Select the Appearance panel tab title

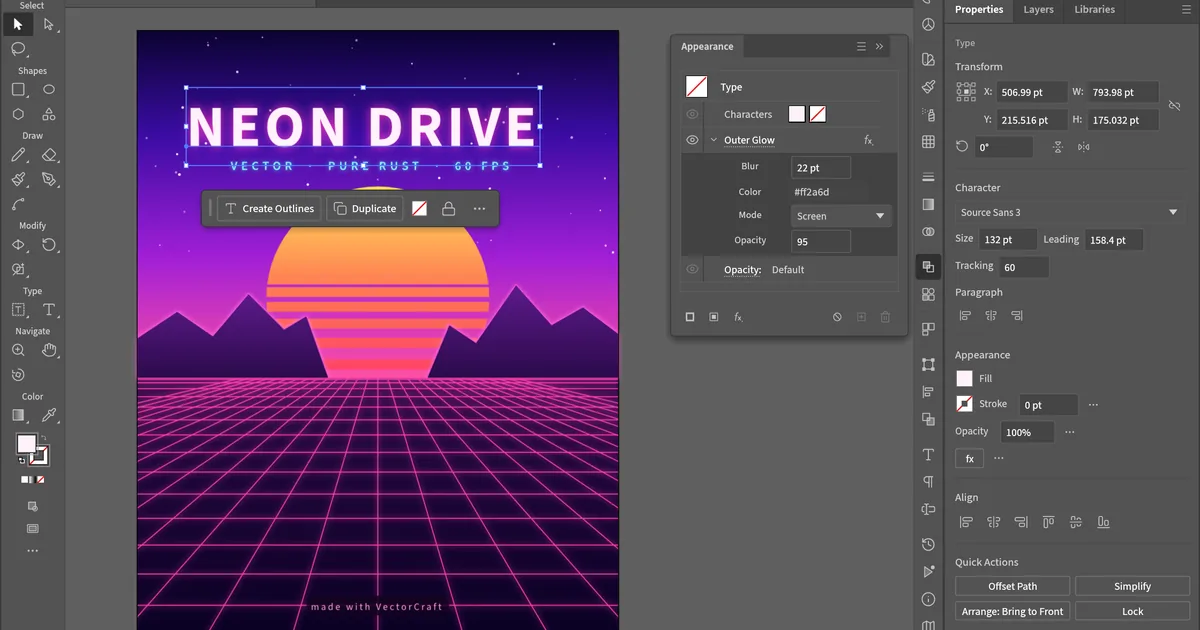(x=707, y=47)
